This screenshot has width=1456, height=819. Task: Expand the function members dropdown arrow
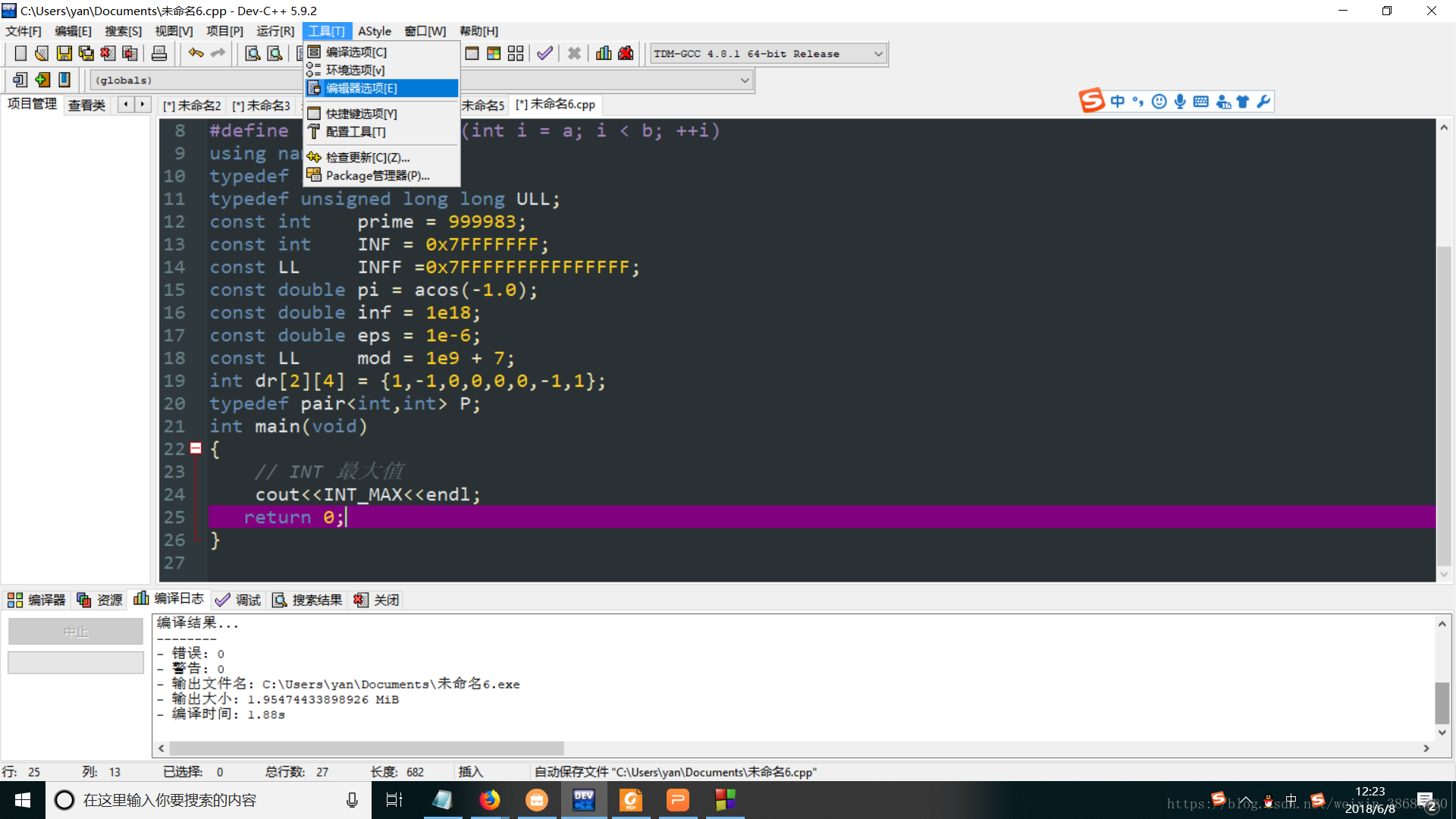tap(745, 80)
